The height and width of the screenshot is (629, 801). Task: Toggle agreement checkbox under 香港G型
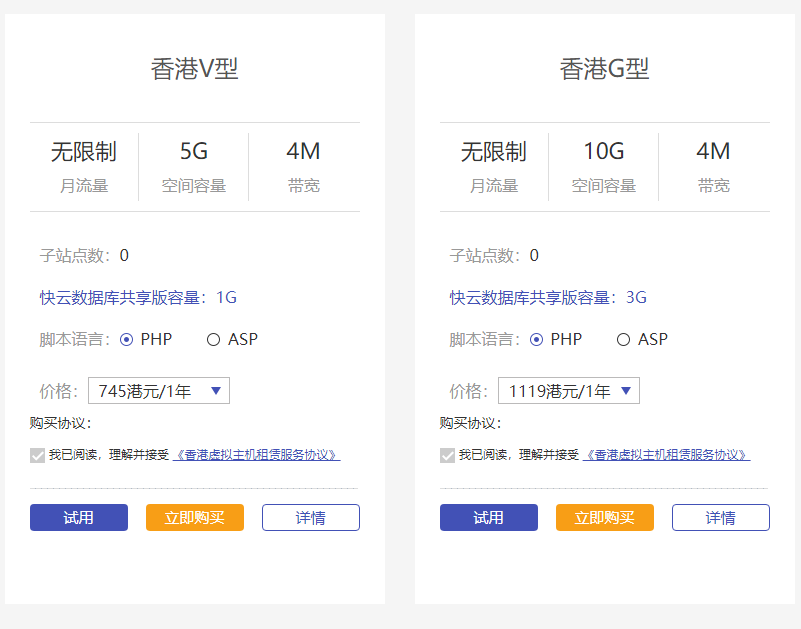pyautogui.click(x=448, y=455)
